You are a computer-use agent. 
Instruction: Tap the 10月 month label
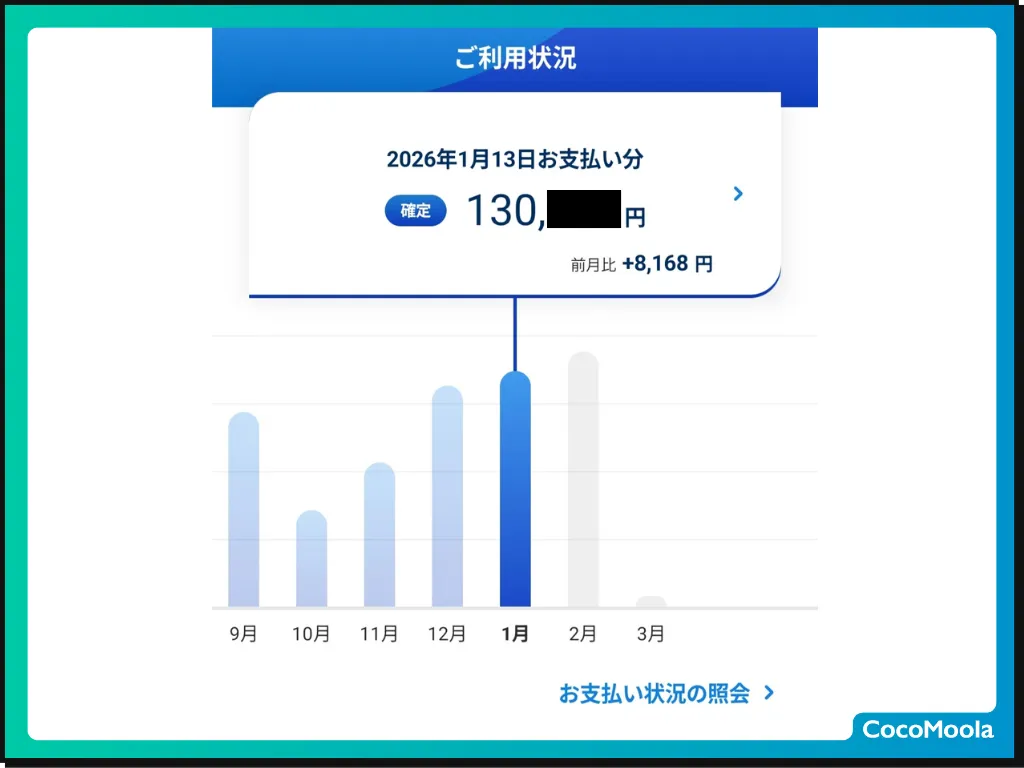[x=311, y=634]
